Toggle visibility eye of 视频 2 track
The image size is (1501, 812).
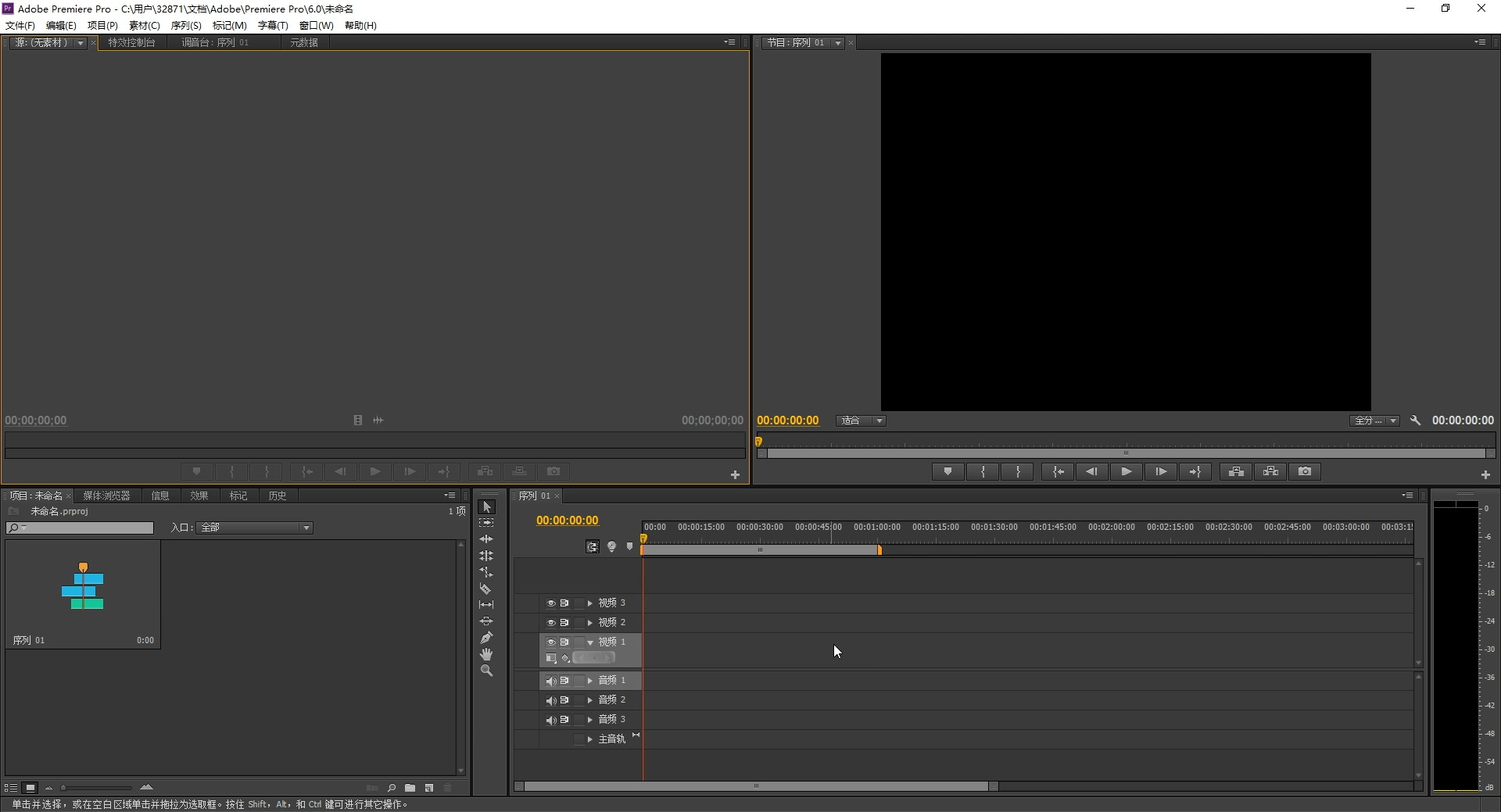click(x=550, y=623)
